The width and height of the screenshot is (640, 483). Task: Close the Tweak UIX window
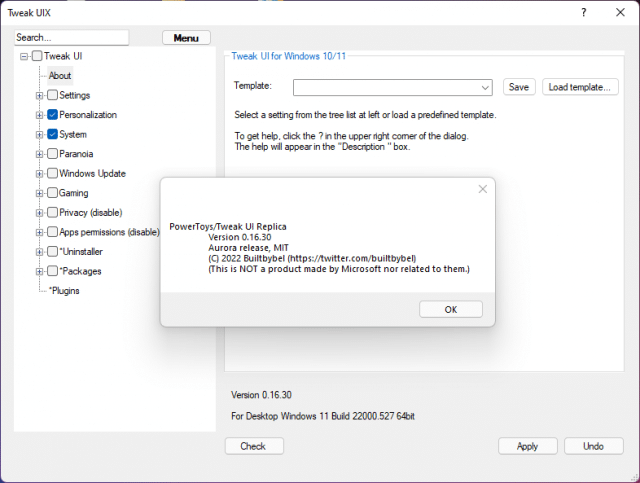click(620, 13)
